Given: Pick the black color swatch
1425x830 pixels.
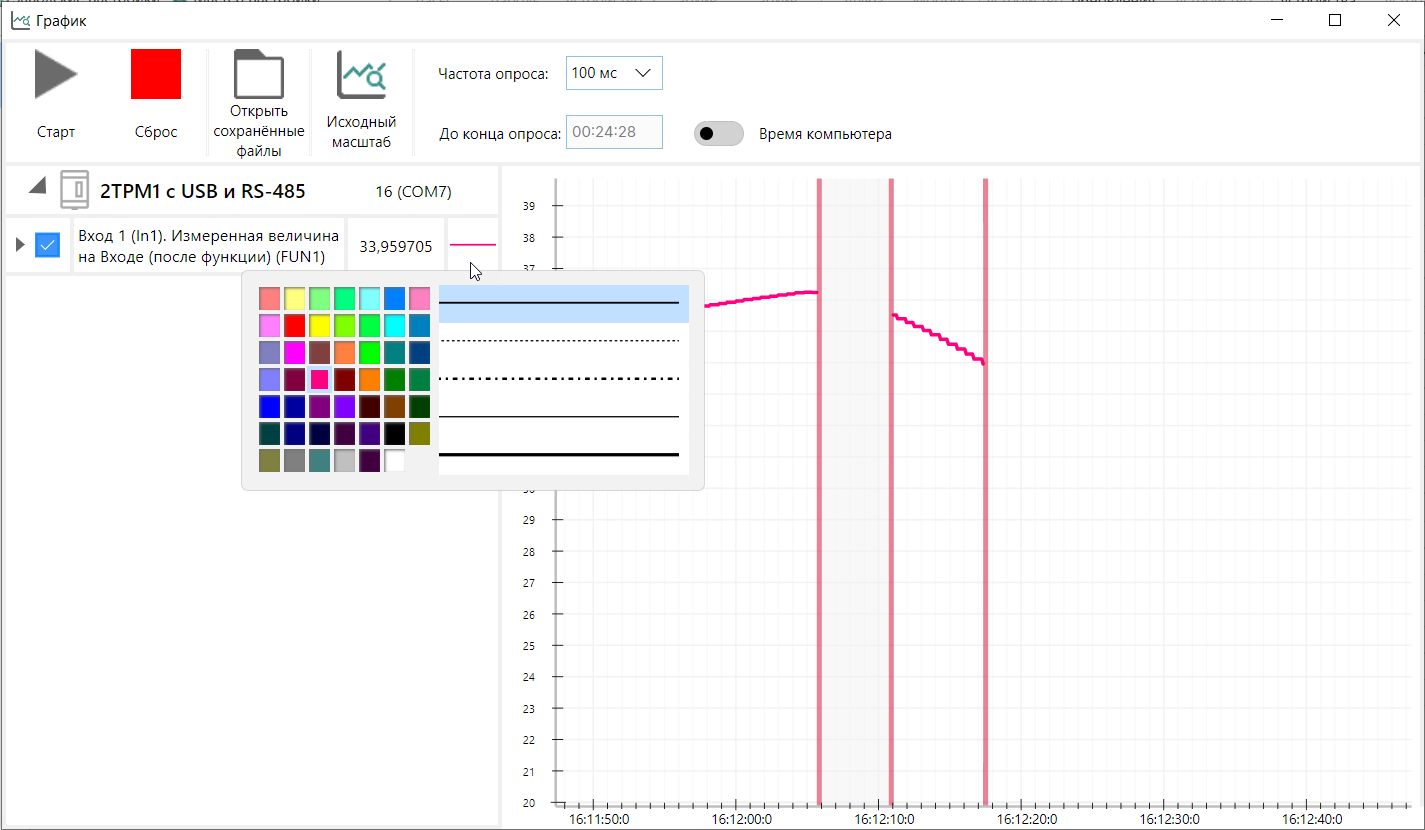Looking at the screenshot, I should (x=394, y=433).
